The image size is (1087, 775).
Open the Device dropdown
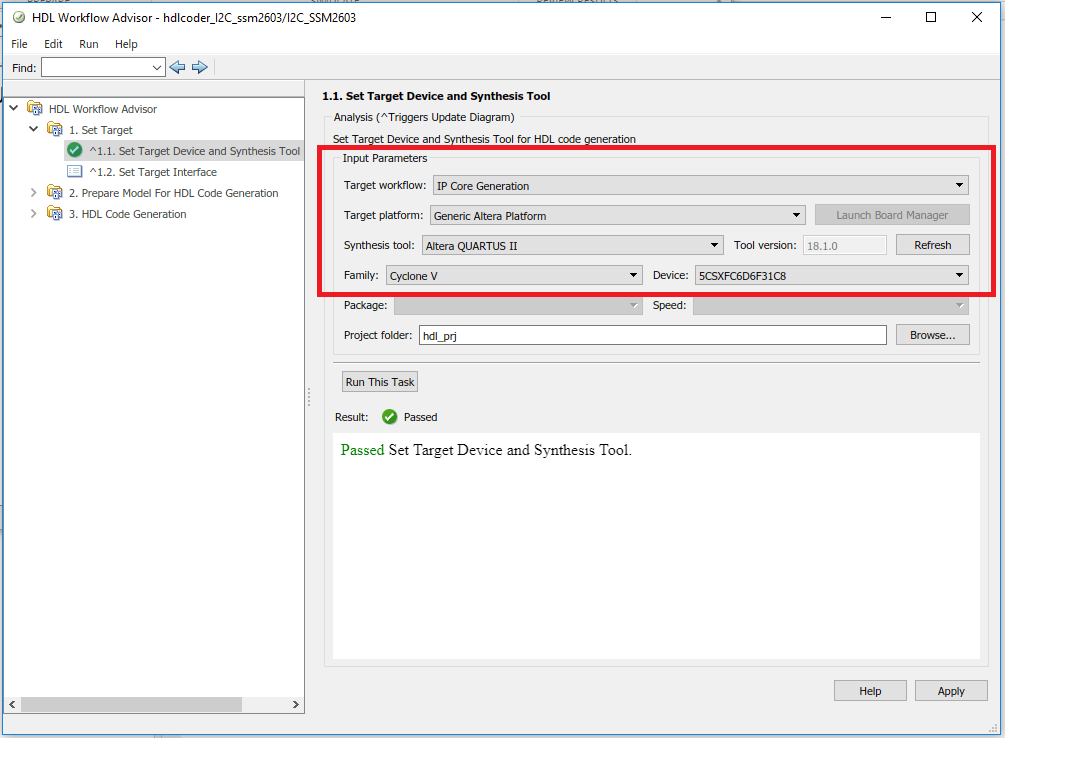click(832, 275)
